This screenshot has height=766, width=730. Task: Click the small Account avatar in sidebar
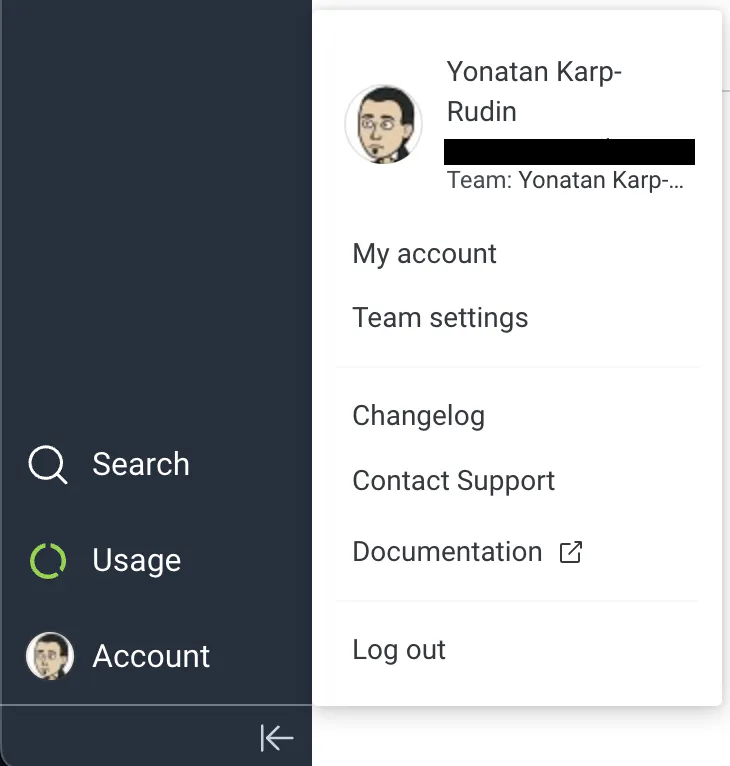(x=49, y=656)
